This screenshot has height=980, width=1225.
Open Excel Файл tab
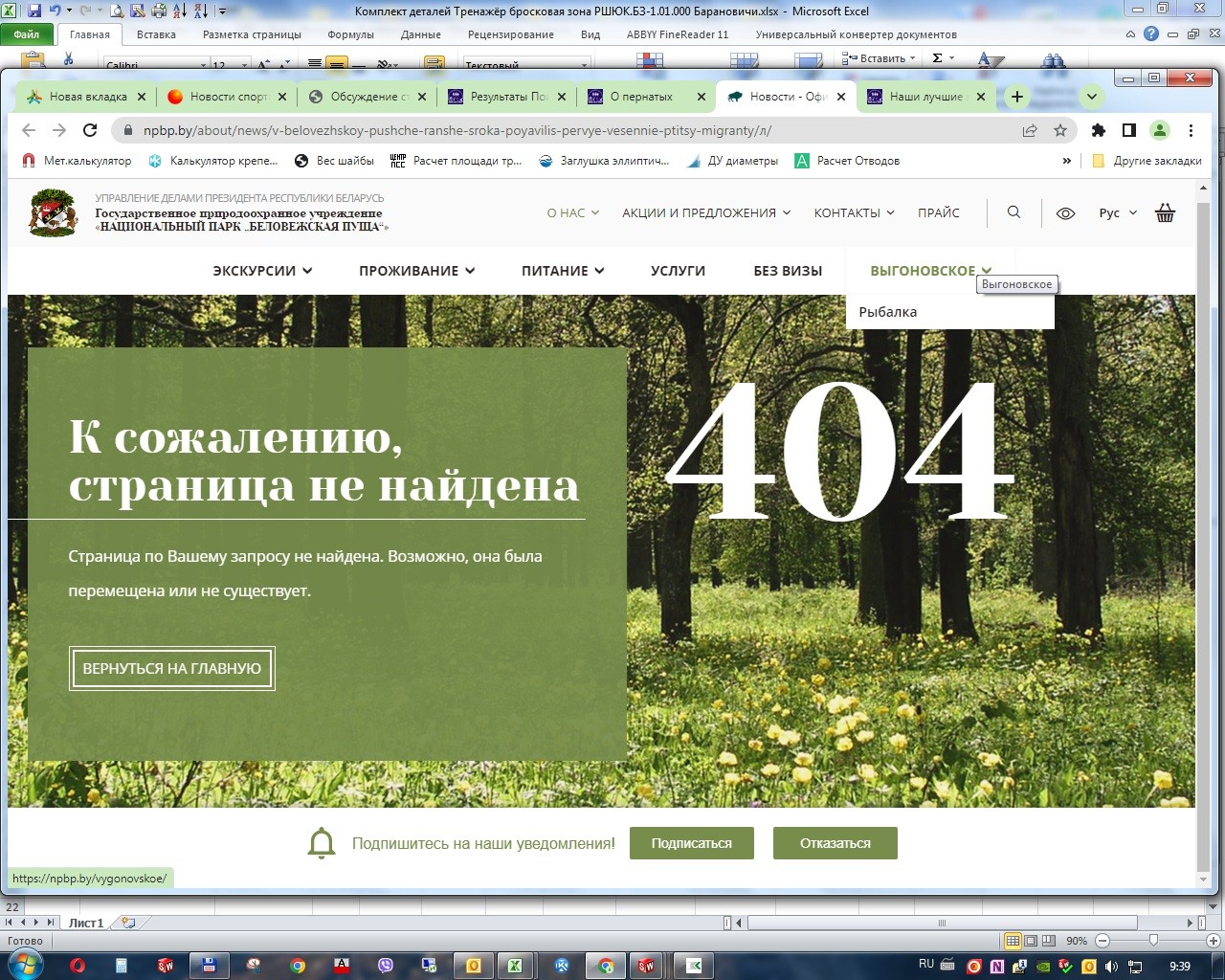pyautogui.click(x=27, y=34)
